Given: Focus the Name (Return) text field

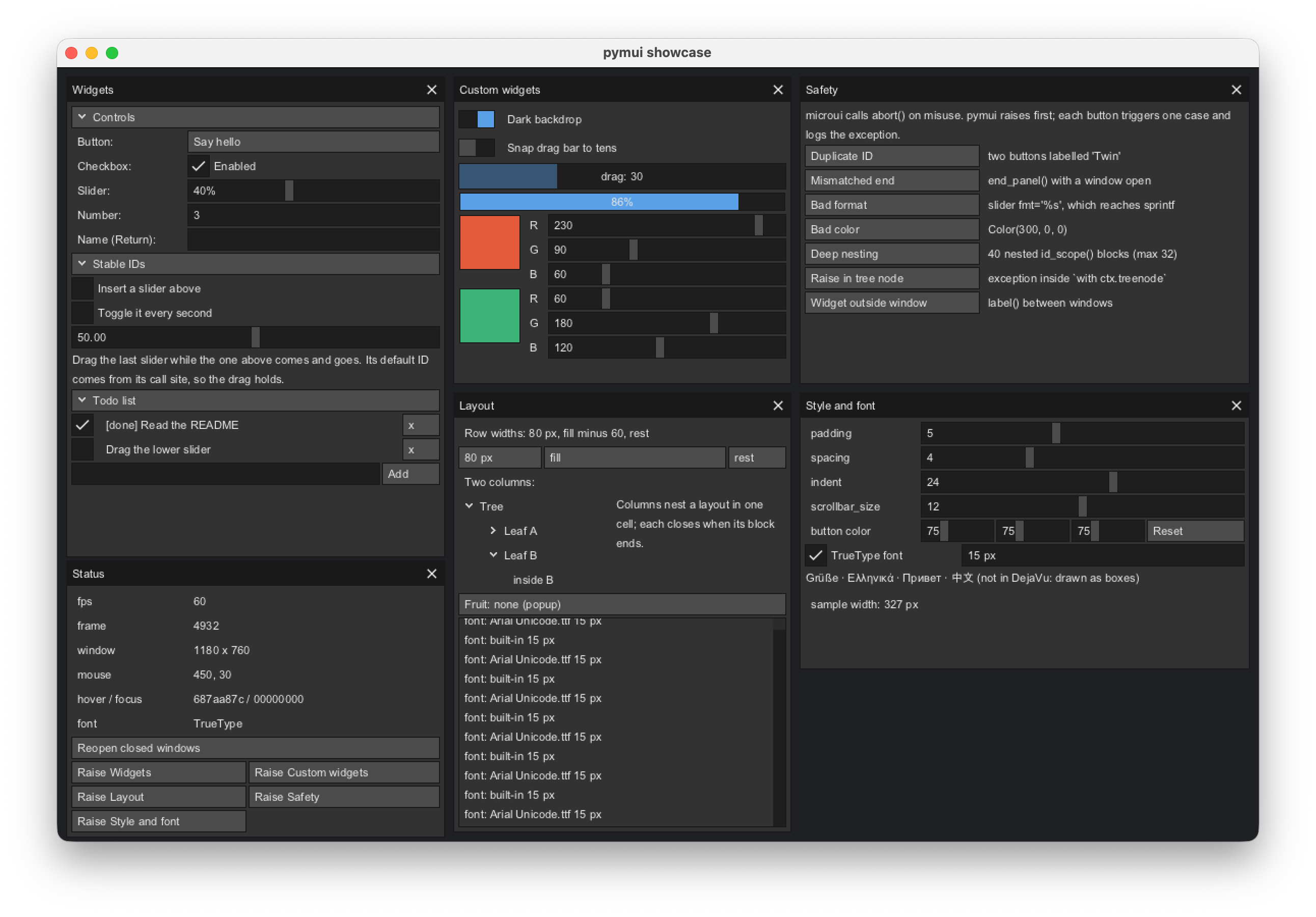Looking at the screenshot, I should pos(314,240).
